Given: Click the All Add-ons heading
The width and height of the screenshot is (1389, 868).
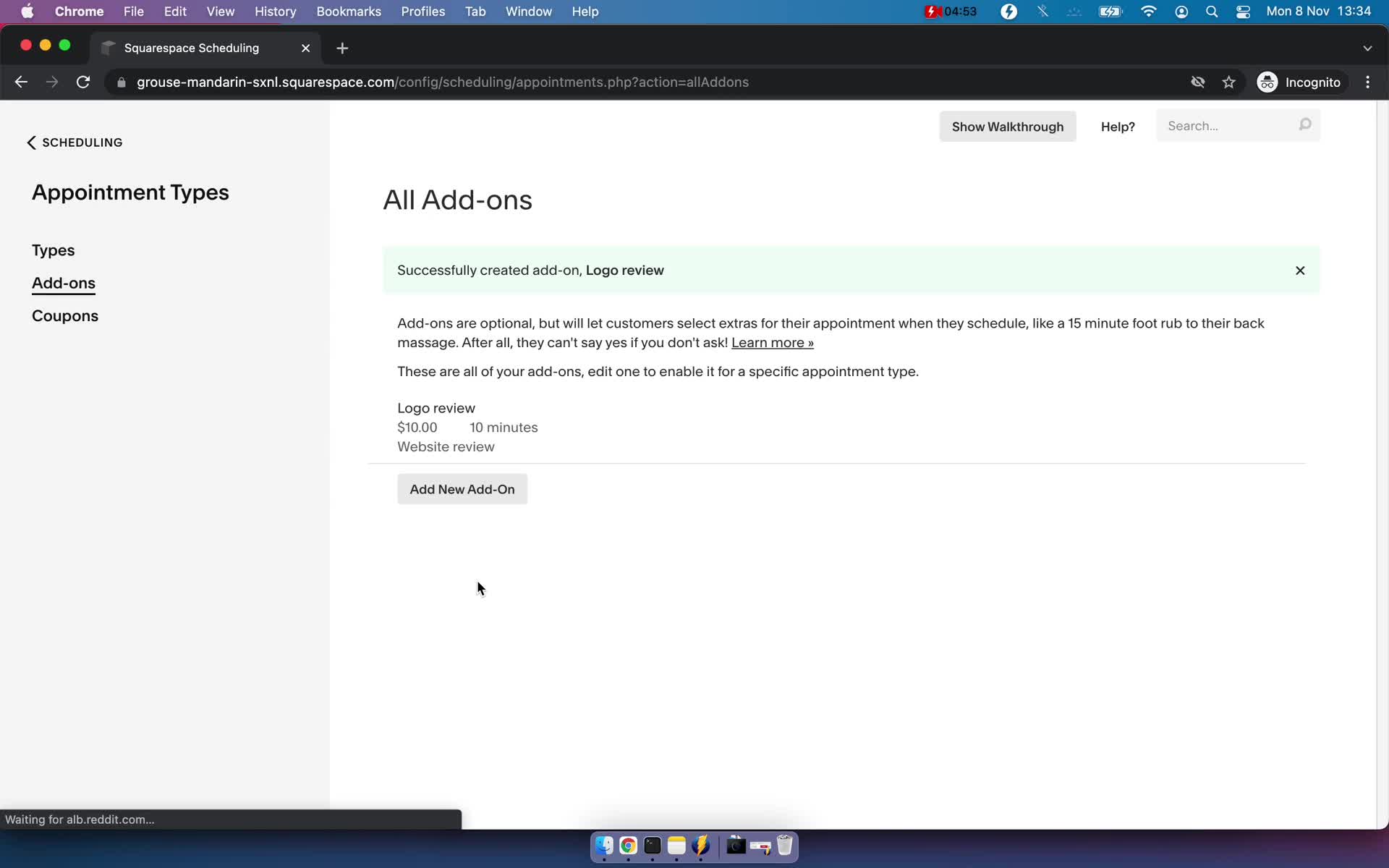Looking at the screenshot, I should (457, 200).
